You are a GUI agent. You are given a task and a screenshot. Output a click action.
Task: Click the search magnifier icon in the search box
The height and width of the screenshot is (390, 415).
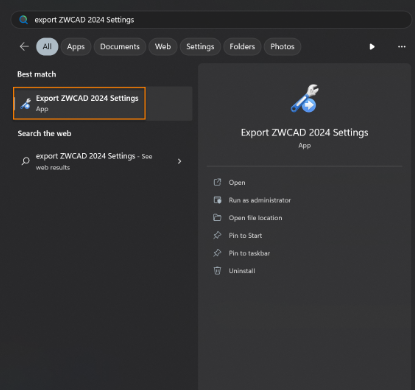[x=23, y=20]
